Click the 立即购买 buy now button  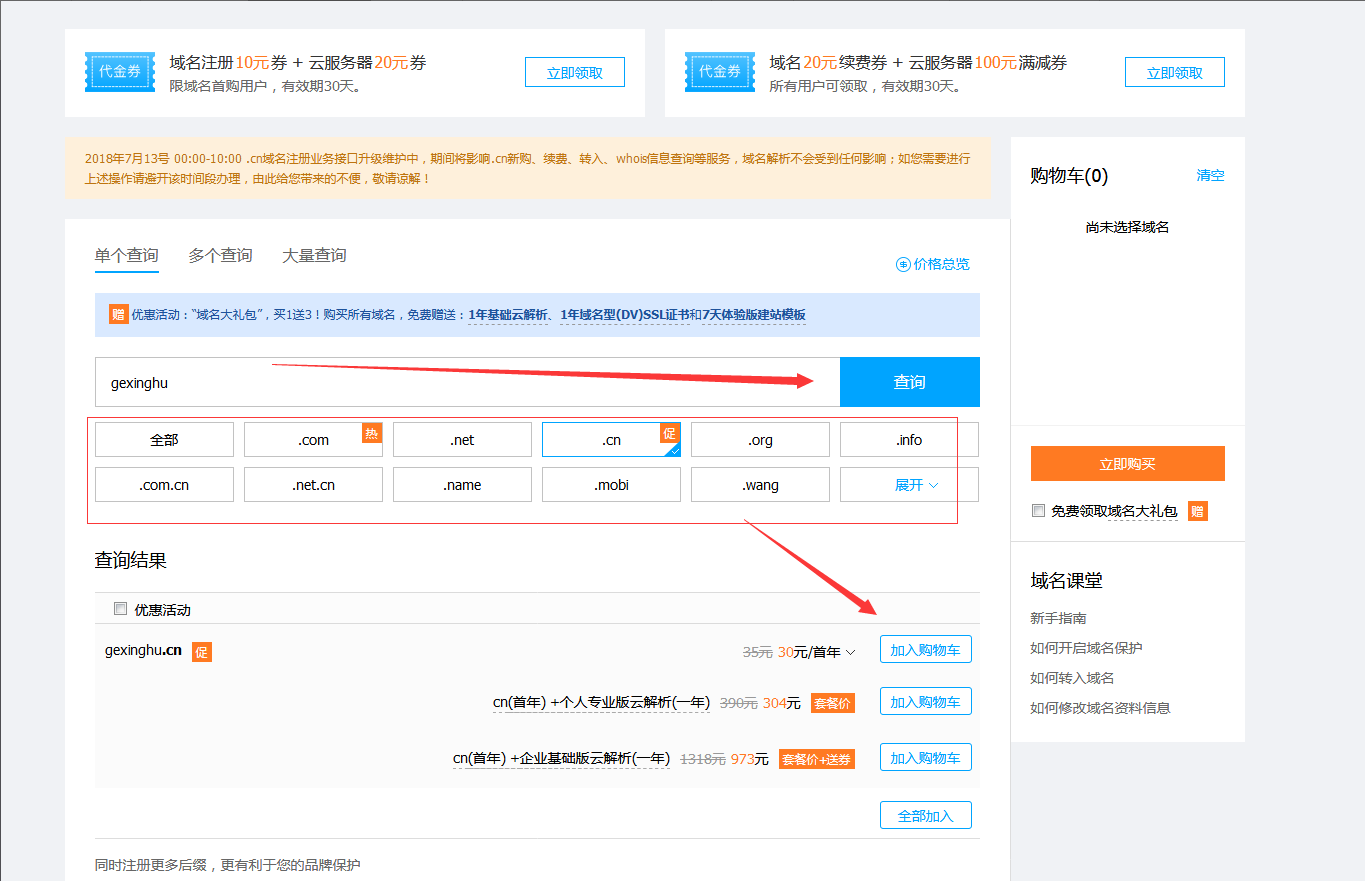pyautogui.click(x=1127, y=463)
